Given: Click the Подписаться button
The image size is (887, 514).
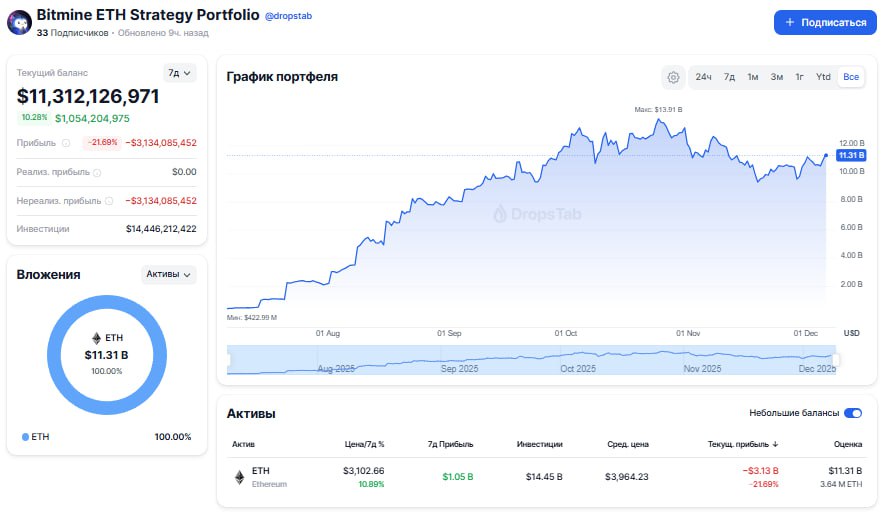Looking at the screenshot, I should coord(825,22).
